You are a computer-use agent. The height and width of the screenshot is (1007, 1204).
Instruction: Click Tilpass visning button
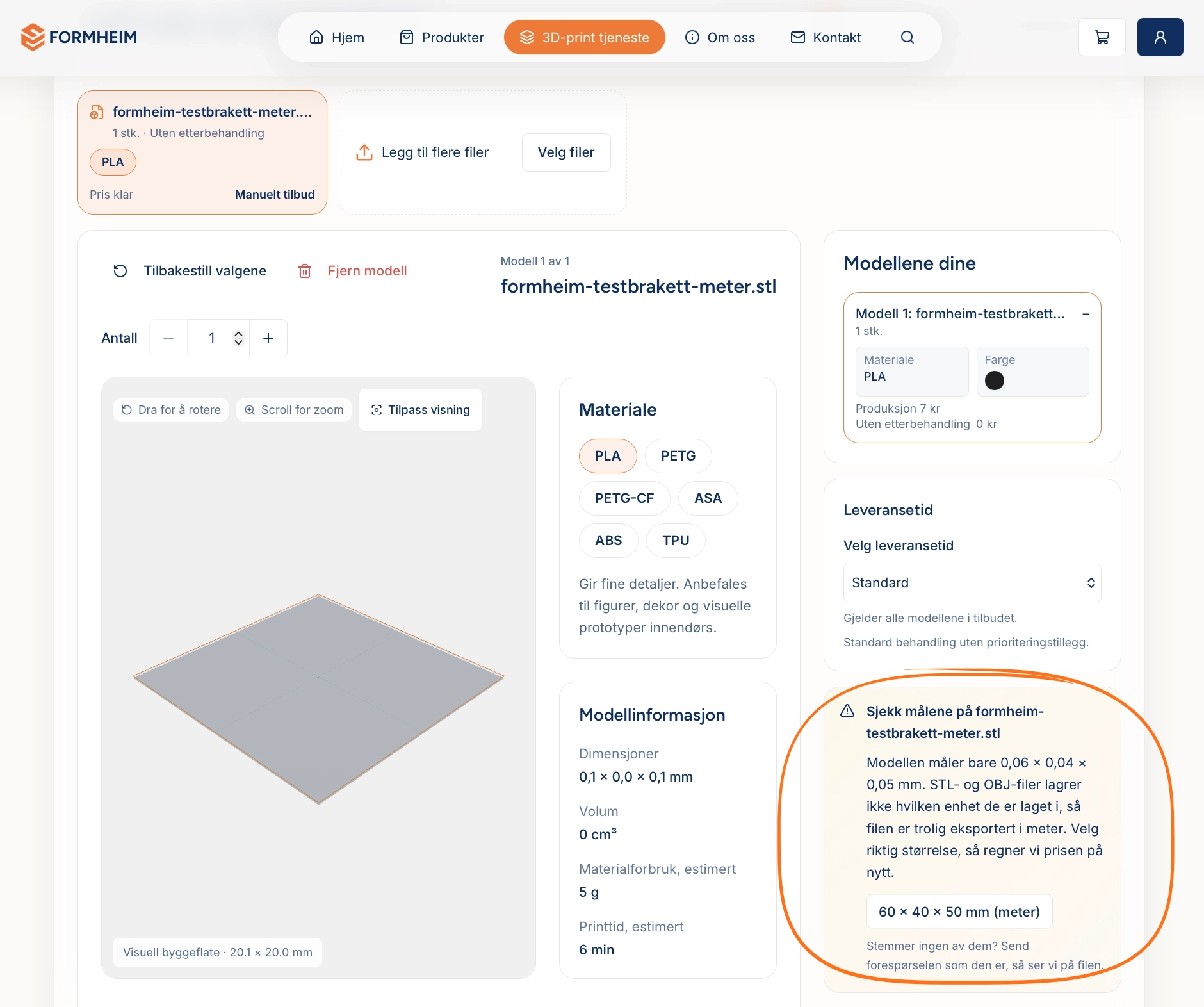pos(421,410)
